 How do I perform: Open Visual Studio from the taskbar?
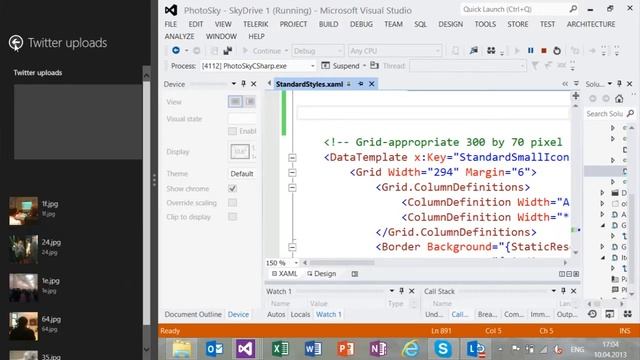[245, 349]
